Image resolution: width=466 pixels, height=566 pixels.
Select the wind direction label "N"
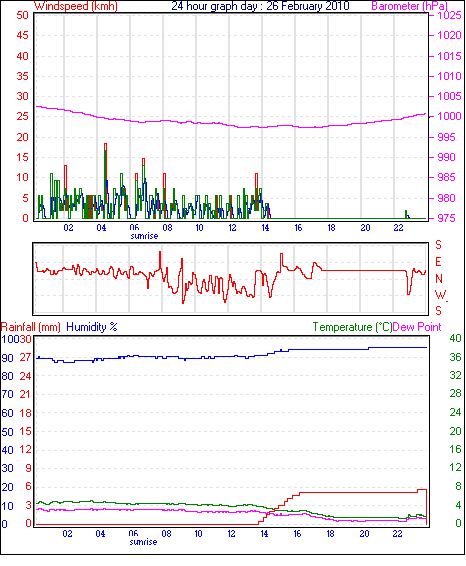tap(439, 279)
